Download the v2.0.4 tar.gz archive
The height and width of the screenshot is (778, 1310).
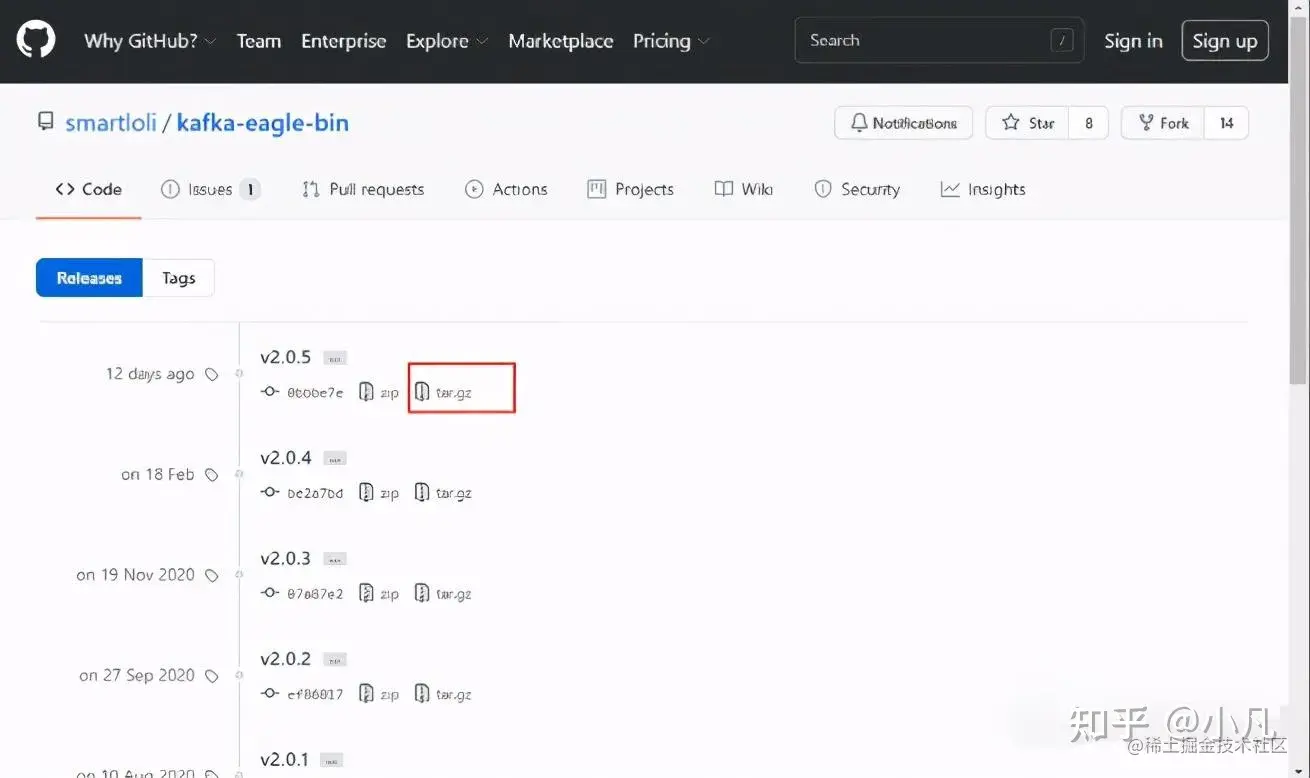[x=444, y=493]
